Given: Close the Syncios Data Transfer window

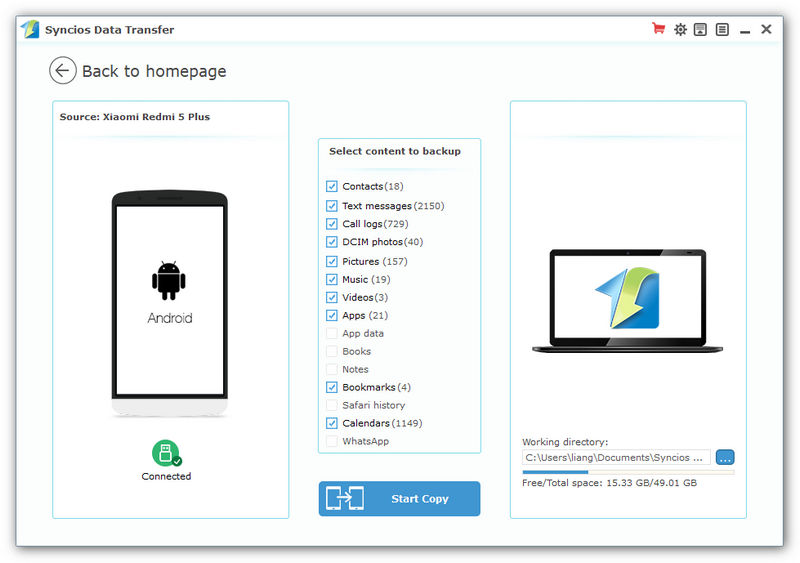Looking at the screenshot, I should [x=766, y=29].
